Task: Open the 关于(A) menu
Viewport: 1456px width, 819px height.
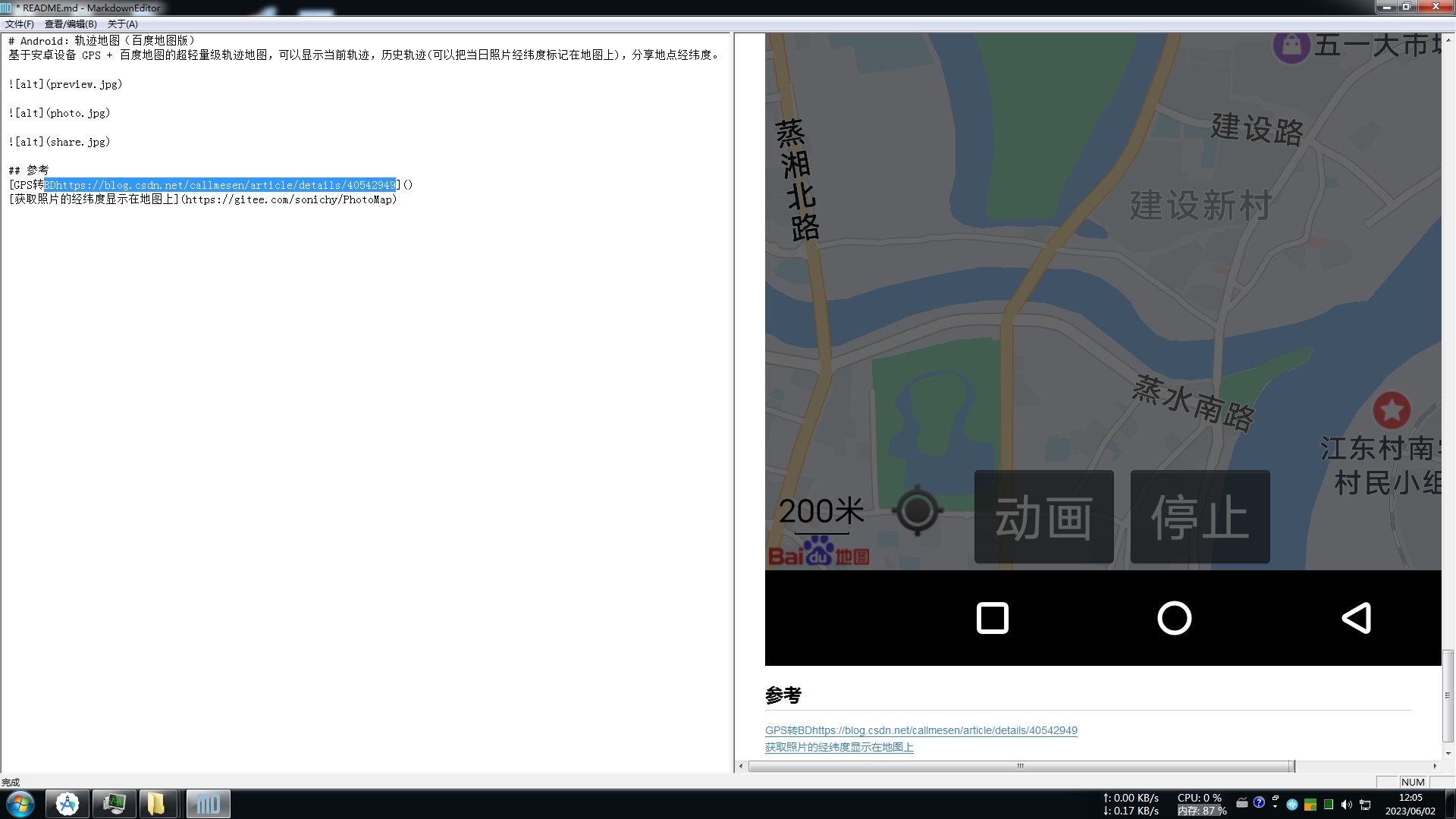Action: [122, 24]
